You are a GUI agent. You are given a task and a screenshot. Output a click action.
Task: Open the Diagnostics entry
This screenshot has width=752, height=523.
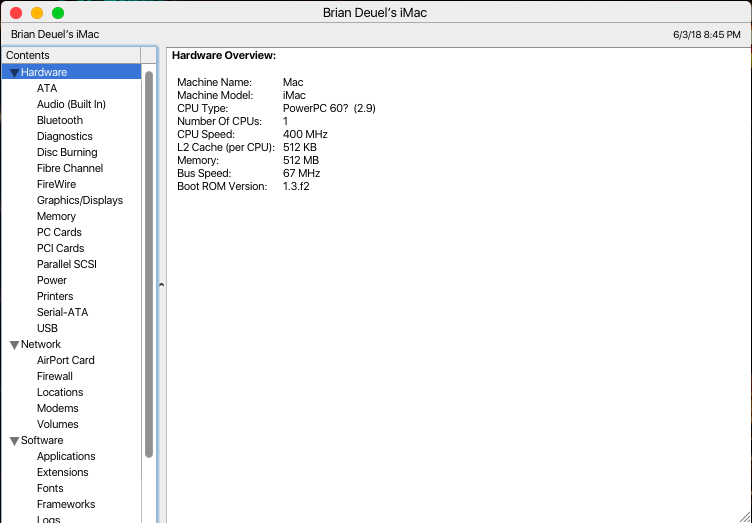point(65,136)
